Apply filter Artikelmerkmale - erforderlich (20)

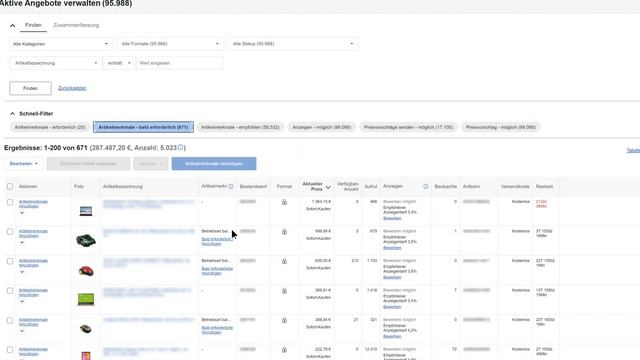tap(50, 127)
